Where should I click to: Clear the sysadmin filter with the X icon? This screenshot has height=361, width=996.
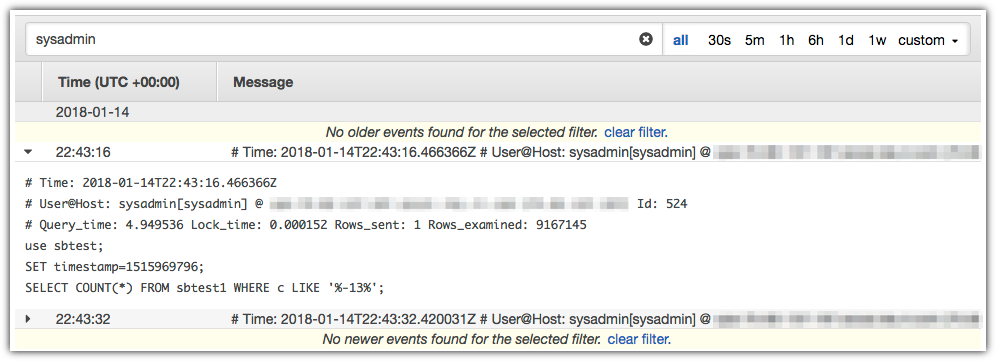tap(645, 39)
